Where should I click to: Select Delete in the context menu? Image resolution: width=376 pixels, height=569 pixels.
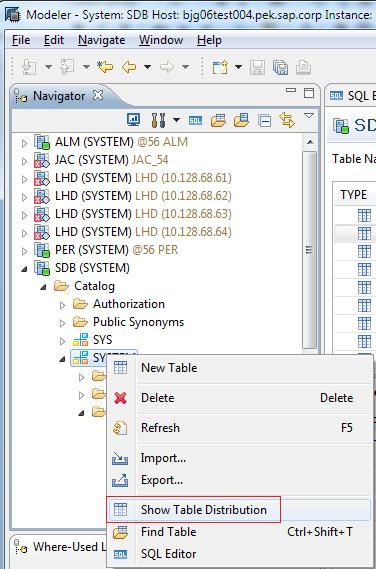[x=158, y=398]
